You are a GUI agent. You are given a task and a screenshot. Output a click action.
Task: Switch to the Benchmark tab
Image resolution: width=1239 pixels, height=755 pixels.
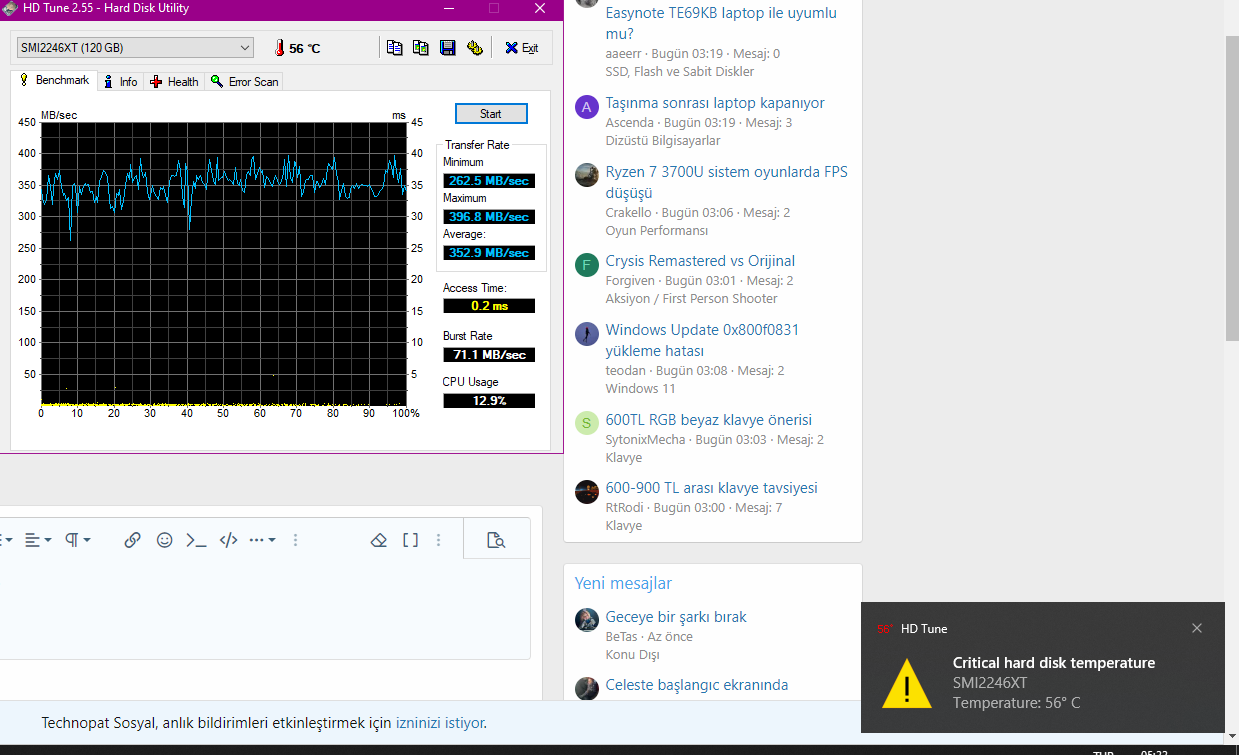[x=54, y=81]
